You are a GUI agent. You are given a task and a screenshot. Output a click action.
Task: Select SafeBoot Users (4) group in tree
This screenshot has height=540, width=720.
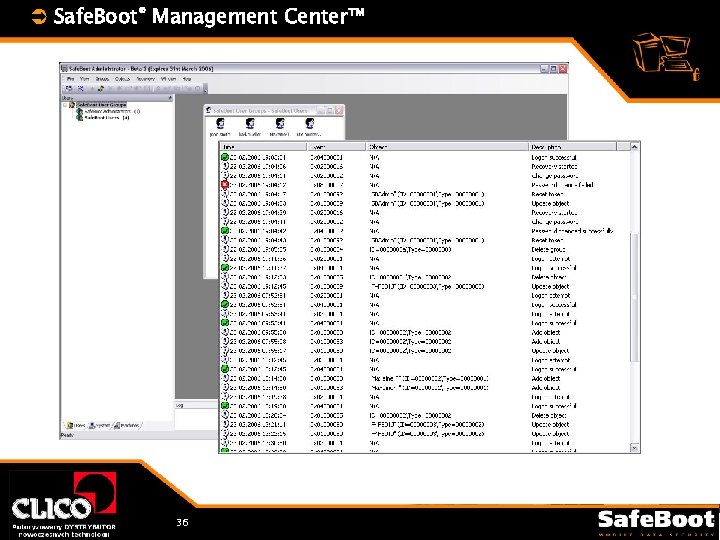click(107, 118)
